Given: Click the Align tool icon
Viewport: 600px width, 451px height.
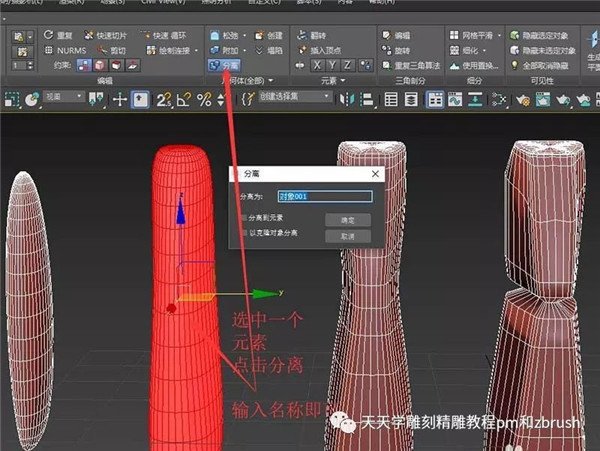Looking at the screenshot, I should tap(367, 99).
